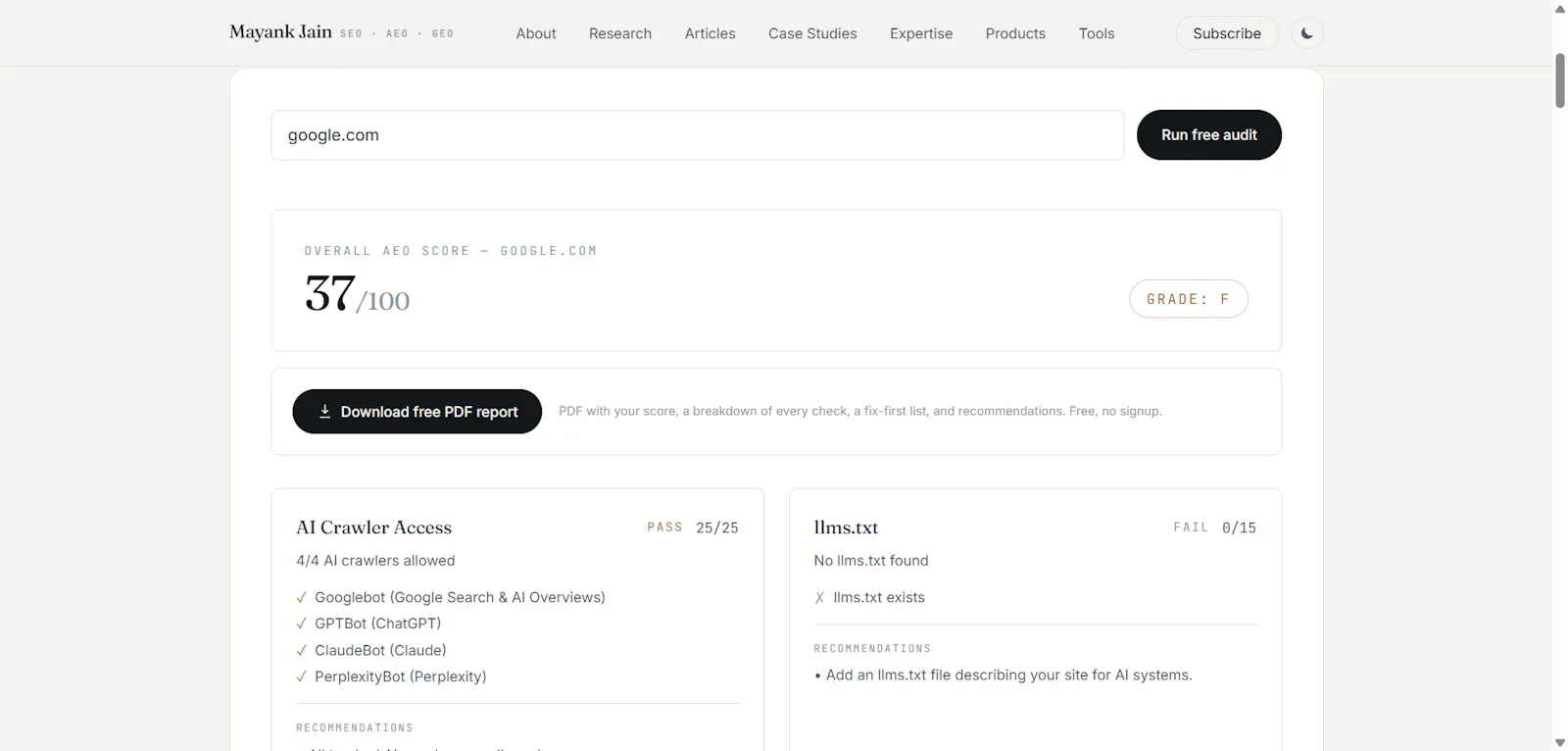Click 'ClaudeBot (Claude)' label

tap(380, 650)
